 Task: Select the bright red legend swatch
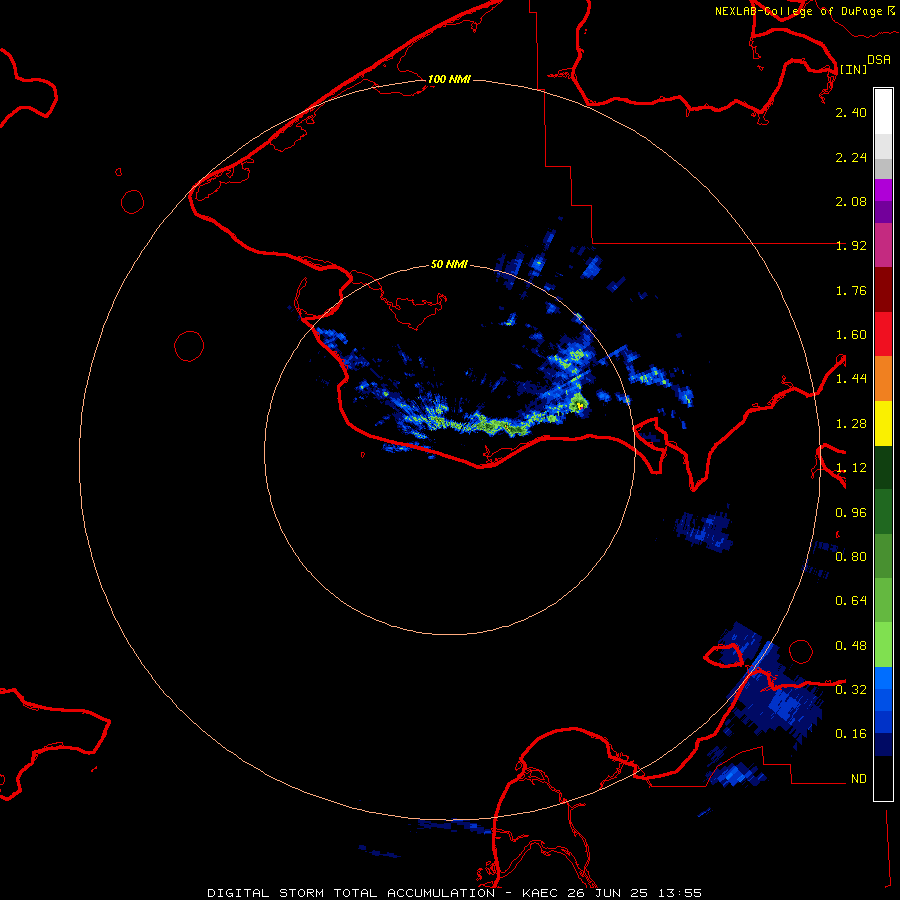pyautogui.click(x=883, y=334)
